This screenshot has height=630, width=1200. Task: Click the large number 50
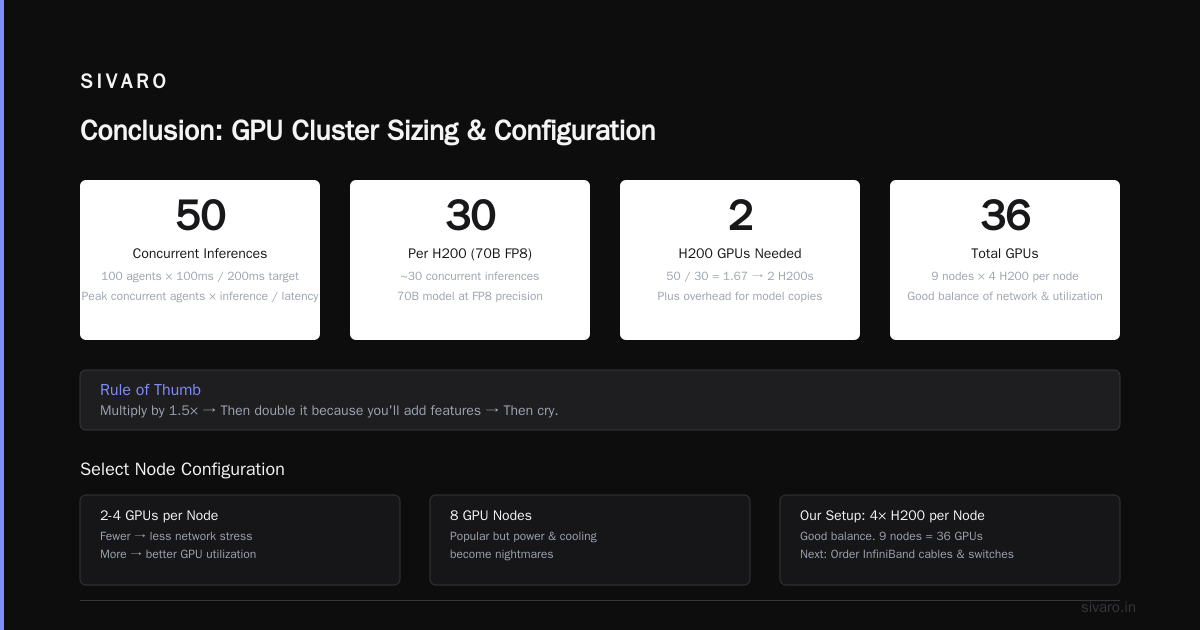click(200, 215)
